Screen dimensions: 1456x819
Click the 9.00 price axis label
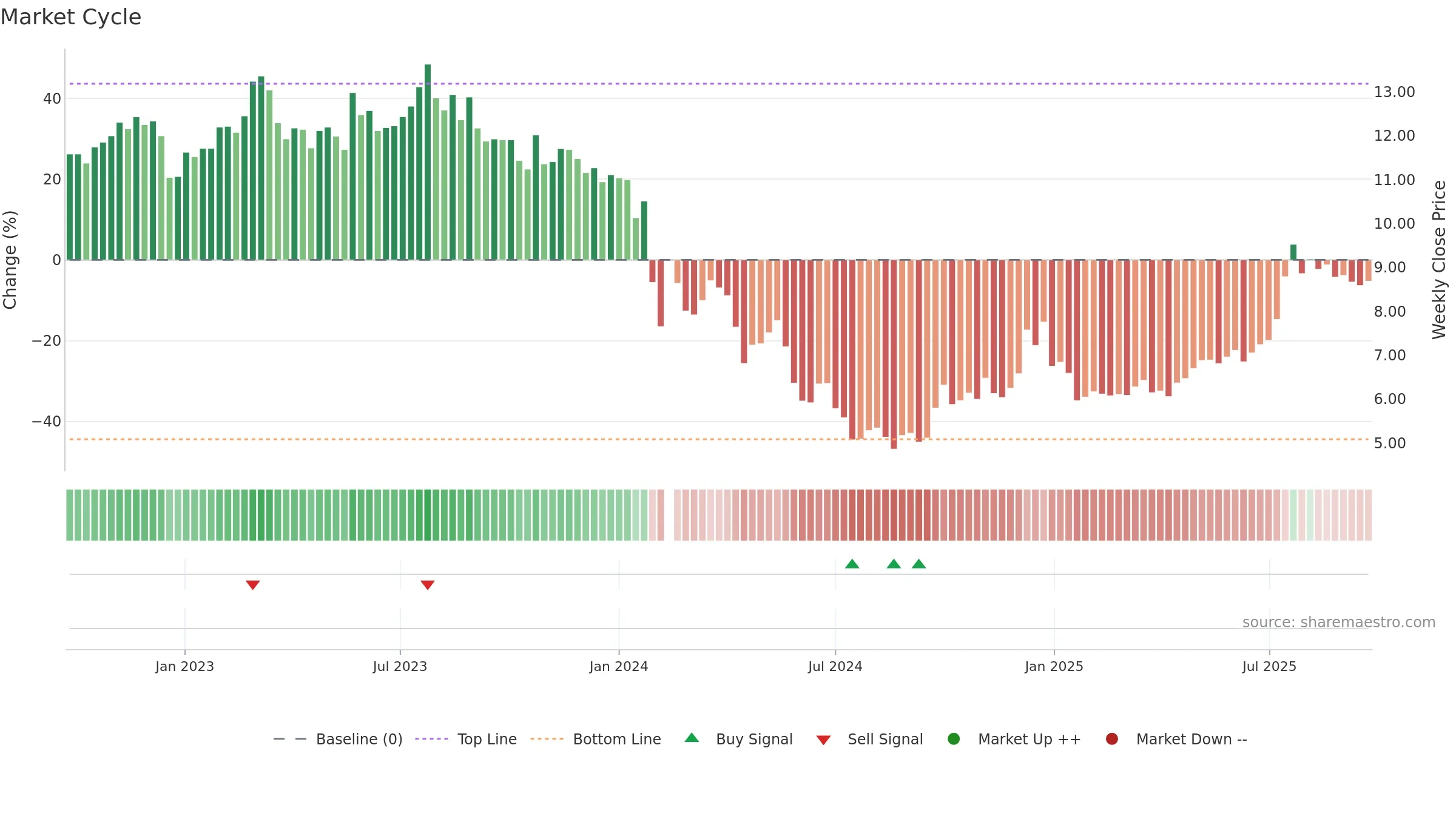[x=1389, y=268]
